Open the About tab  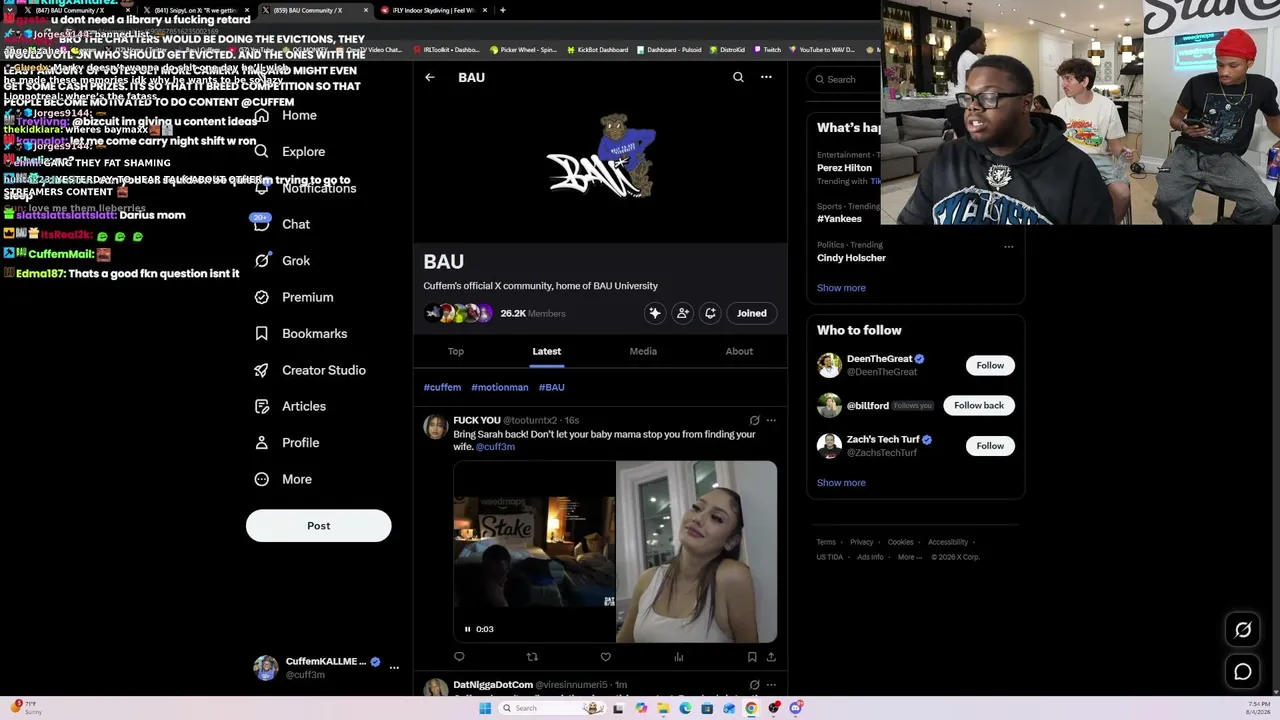(x=739, y=351)
